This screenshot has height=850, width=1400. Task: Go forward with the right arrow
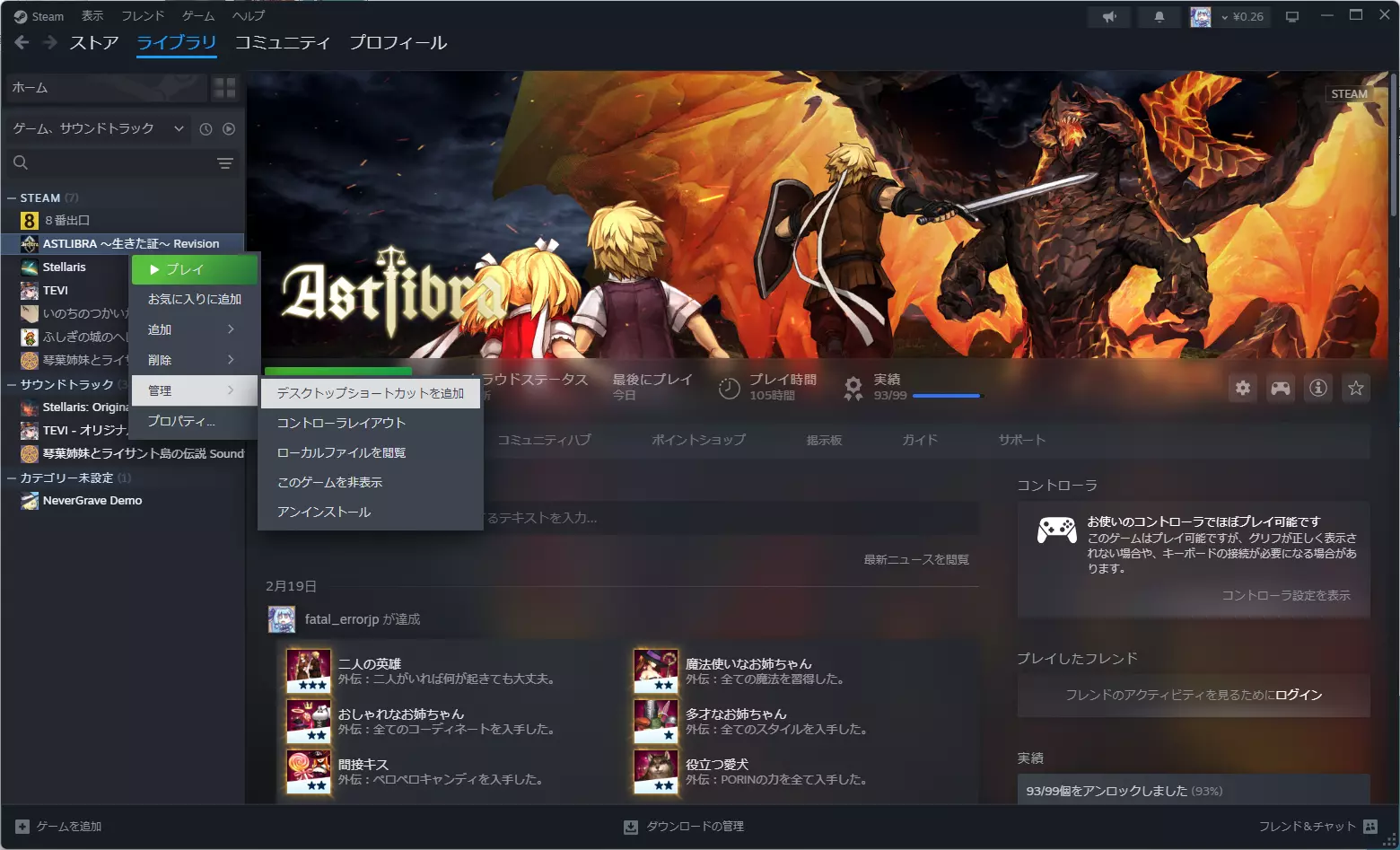[x=50, y=42]
